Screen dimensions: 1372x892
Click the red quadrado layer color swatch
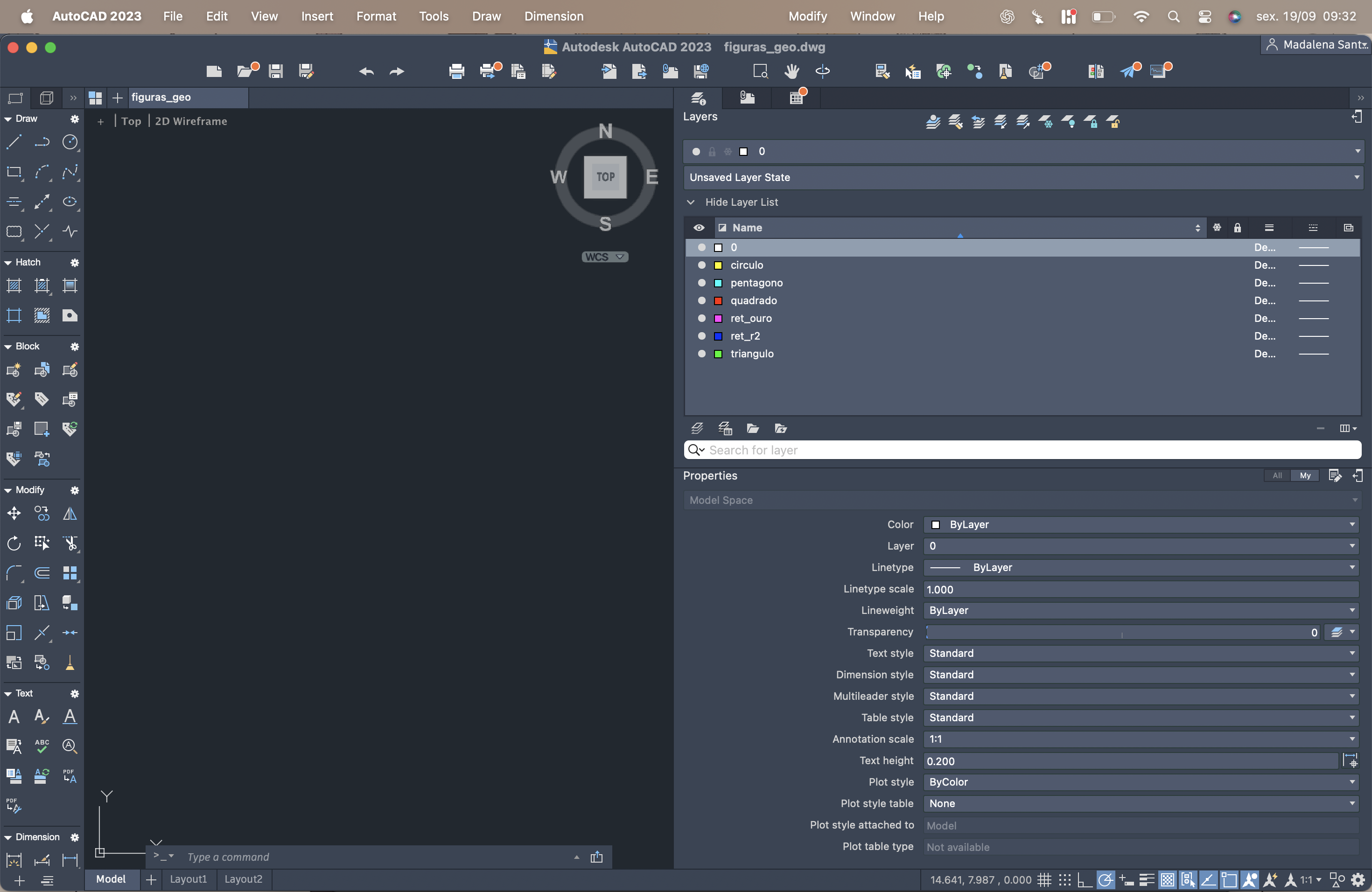tap(718, 301)
